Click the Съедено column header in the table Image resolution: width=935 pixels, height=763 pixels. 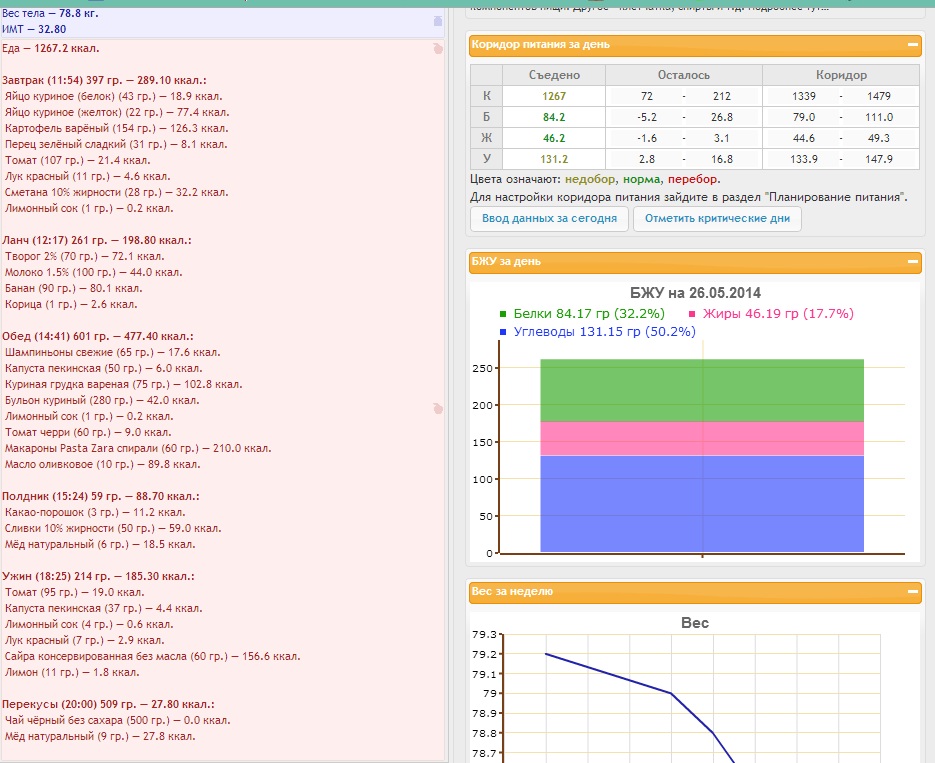pyautogui.click(x=554, y=75)
